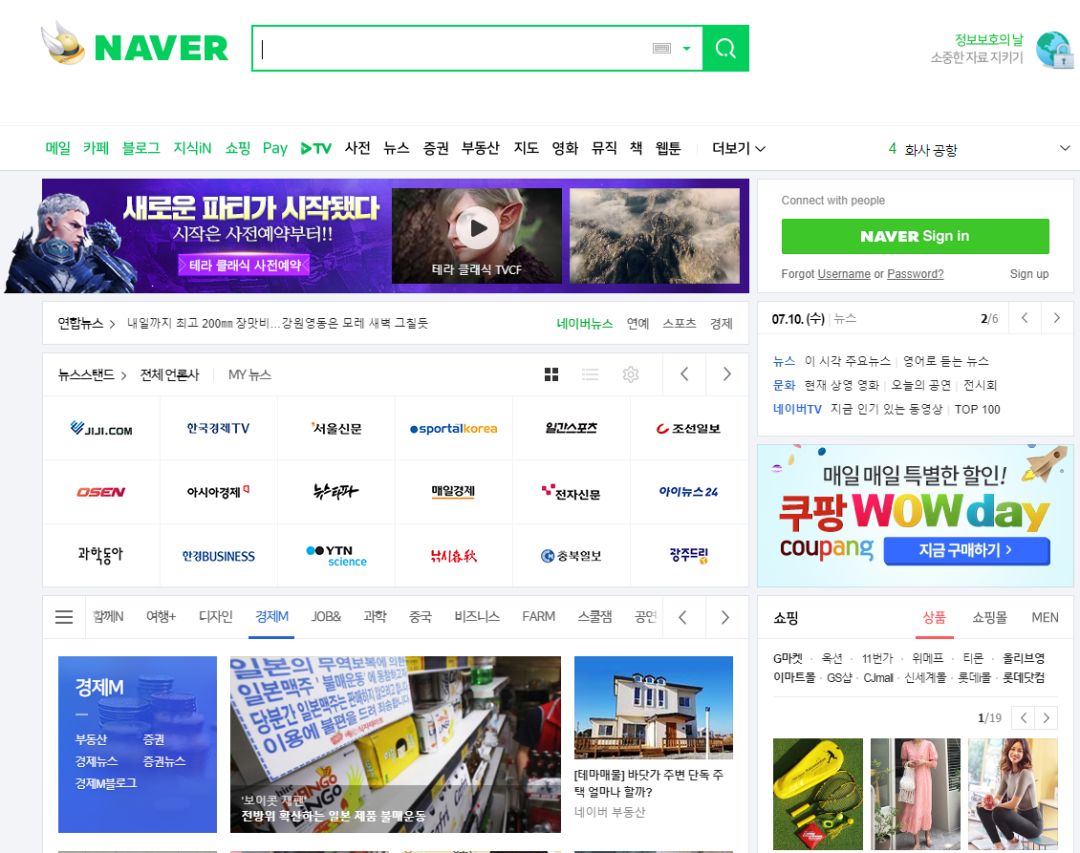The width and height of the screenshot is (1080, 853).
Task: Go to previous date news page arrow
Action: pyautogui.click(x=1025, y=318)
